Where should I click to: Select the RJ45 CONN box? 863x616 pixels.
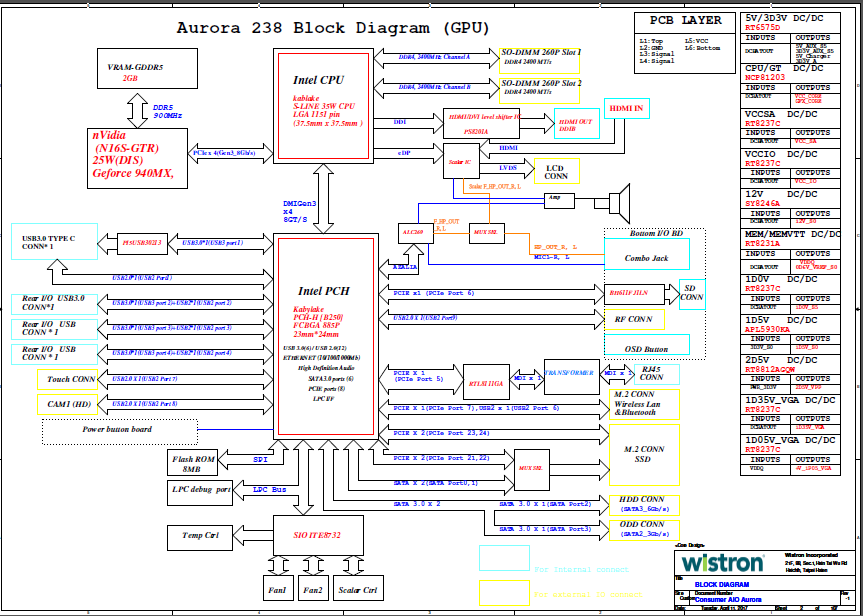[x=650, y=373]
